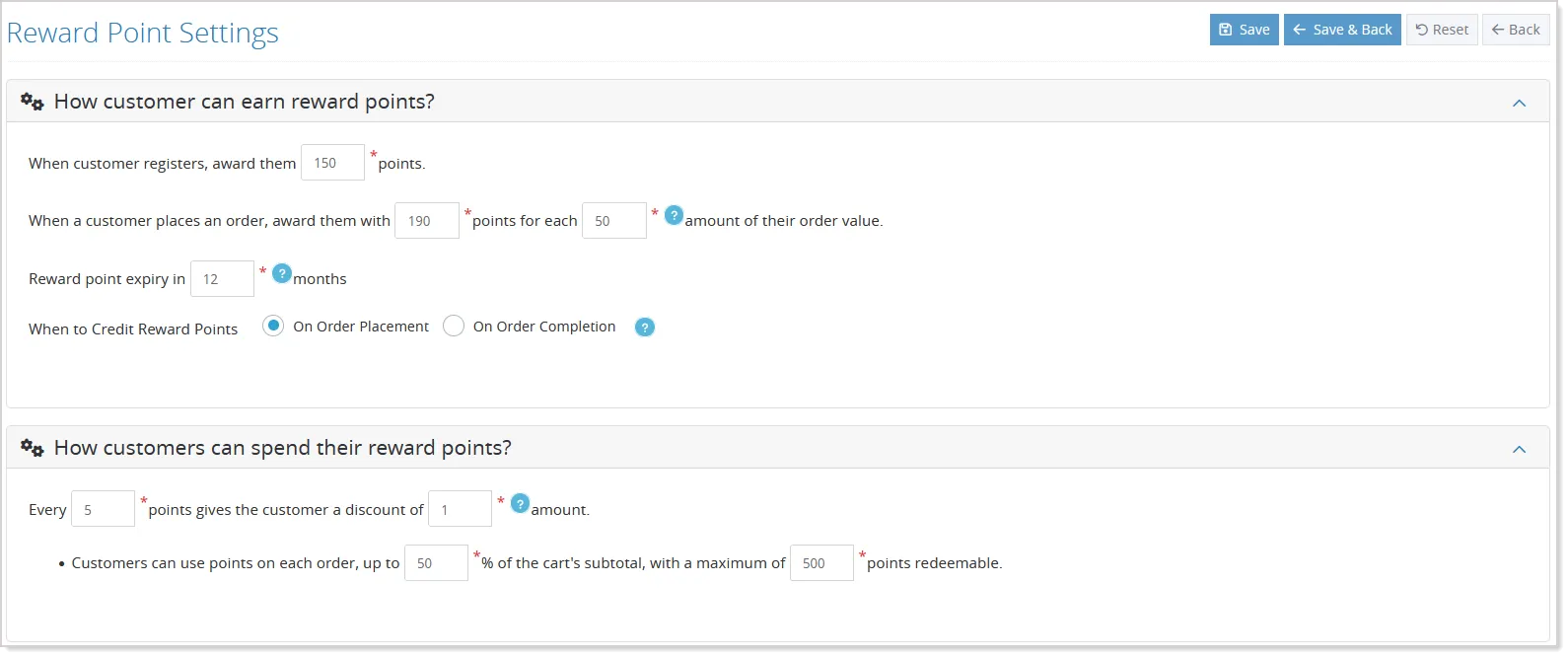The image size is (1568, 657).
Task: Click gears icon in spend reward points header
Action: point(33,448)
